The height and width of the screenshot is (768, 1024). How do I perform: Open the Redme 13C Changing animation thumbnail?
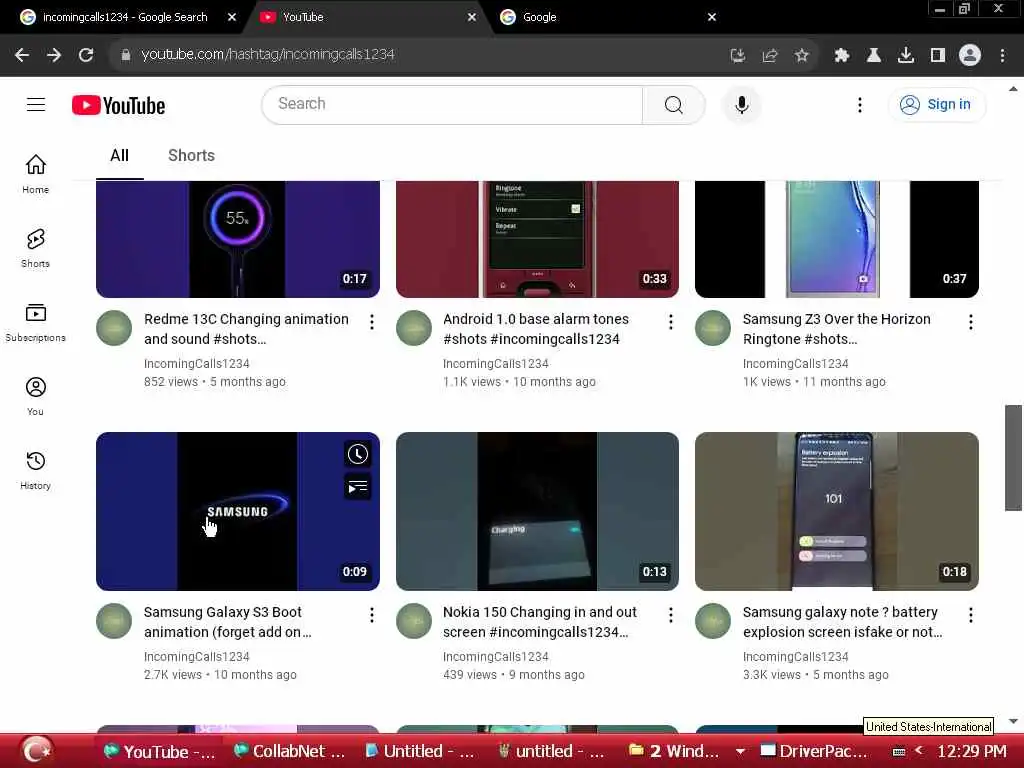coord(238,239)
